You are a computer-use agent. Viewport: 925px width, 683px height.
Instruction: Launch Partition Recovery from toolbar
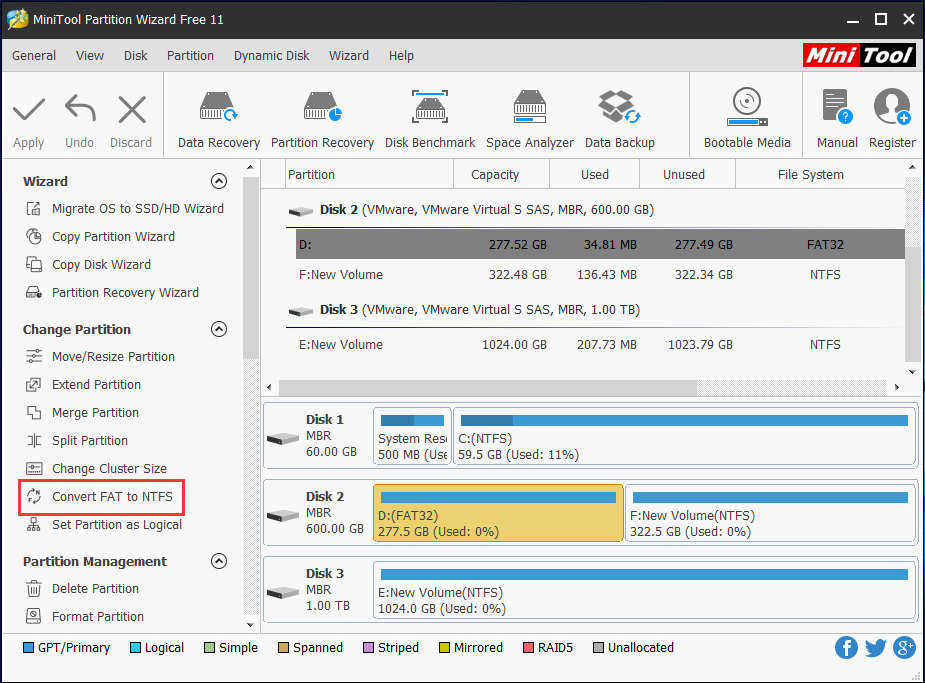point(322,119)
